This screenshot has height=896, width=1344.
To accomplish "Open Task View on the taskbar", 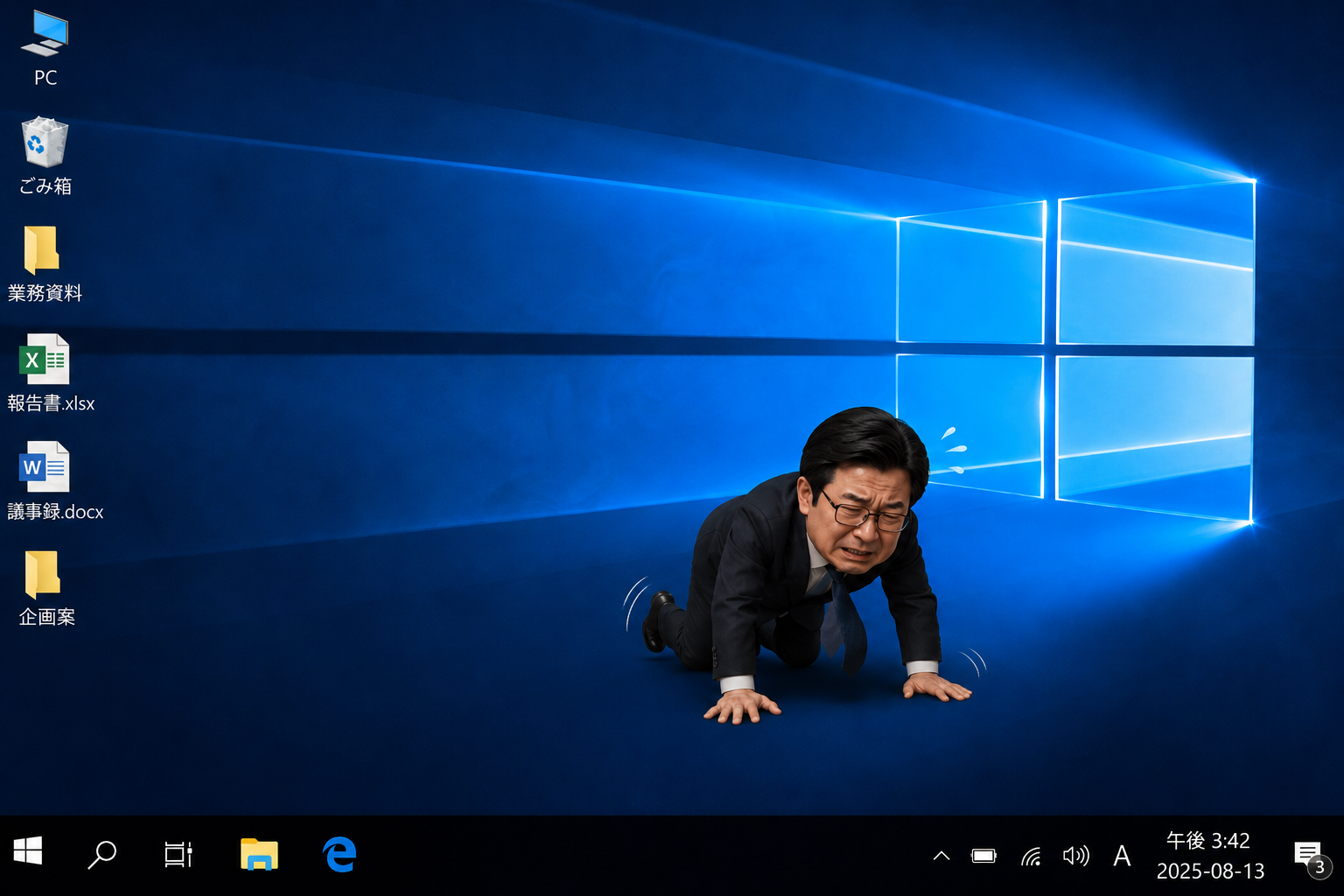I will 178,854.
